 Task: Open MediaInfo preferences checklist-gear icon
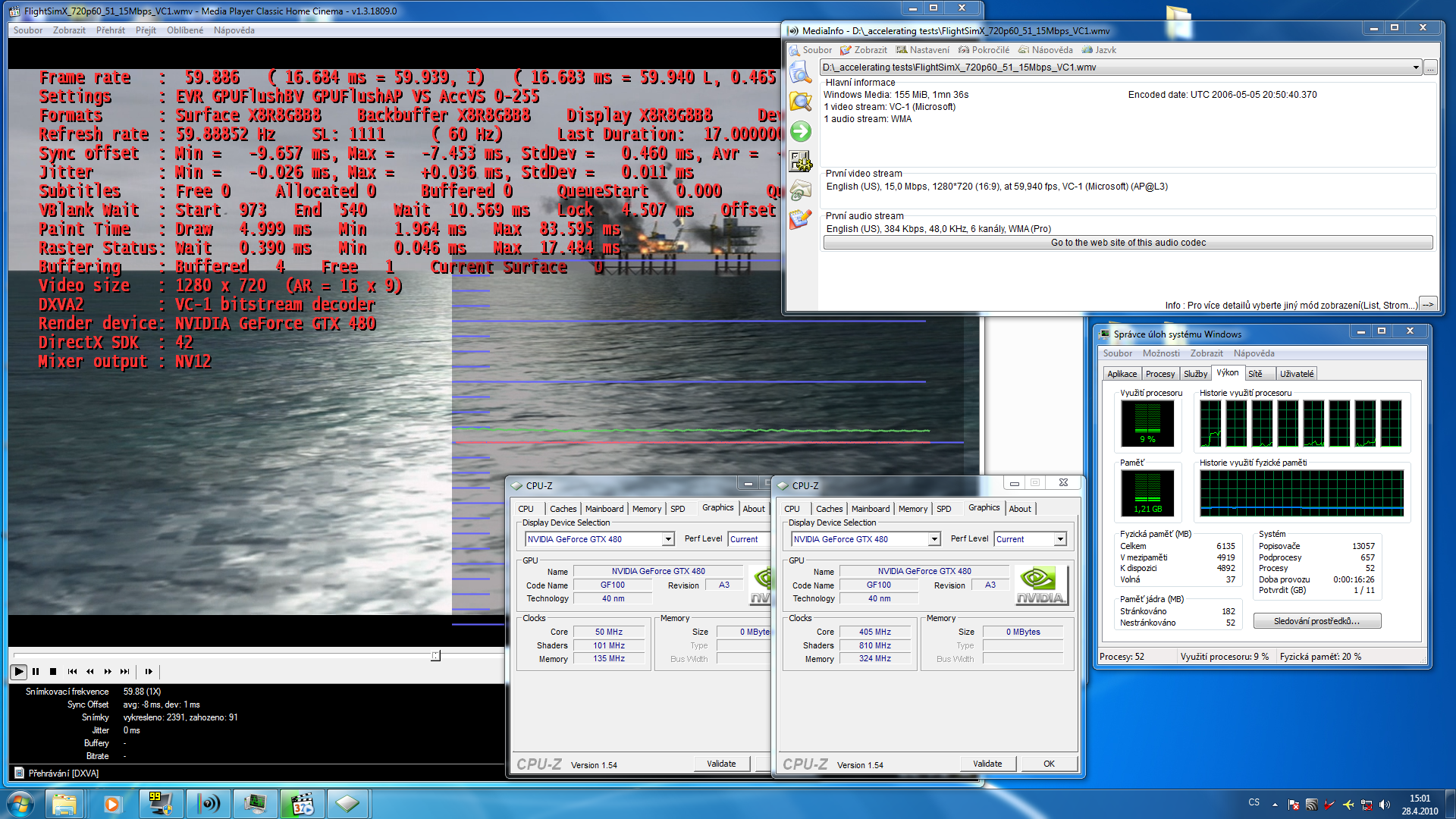point(801,161)
